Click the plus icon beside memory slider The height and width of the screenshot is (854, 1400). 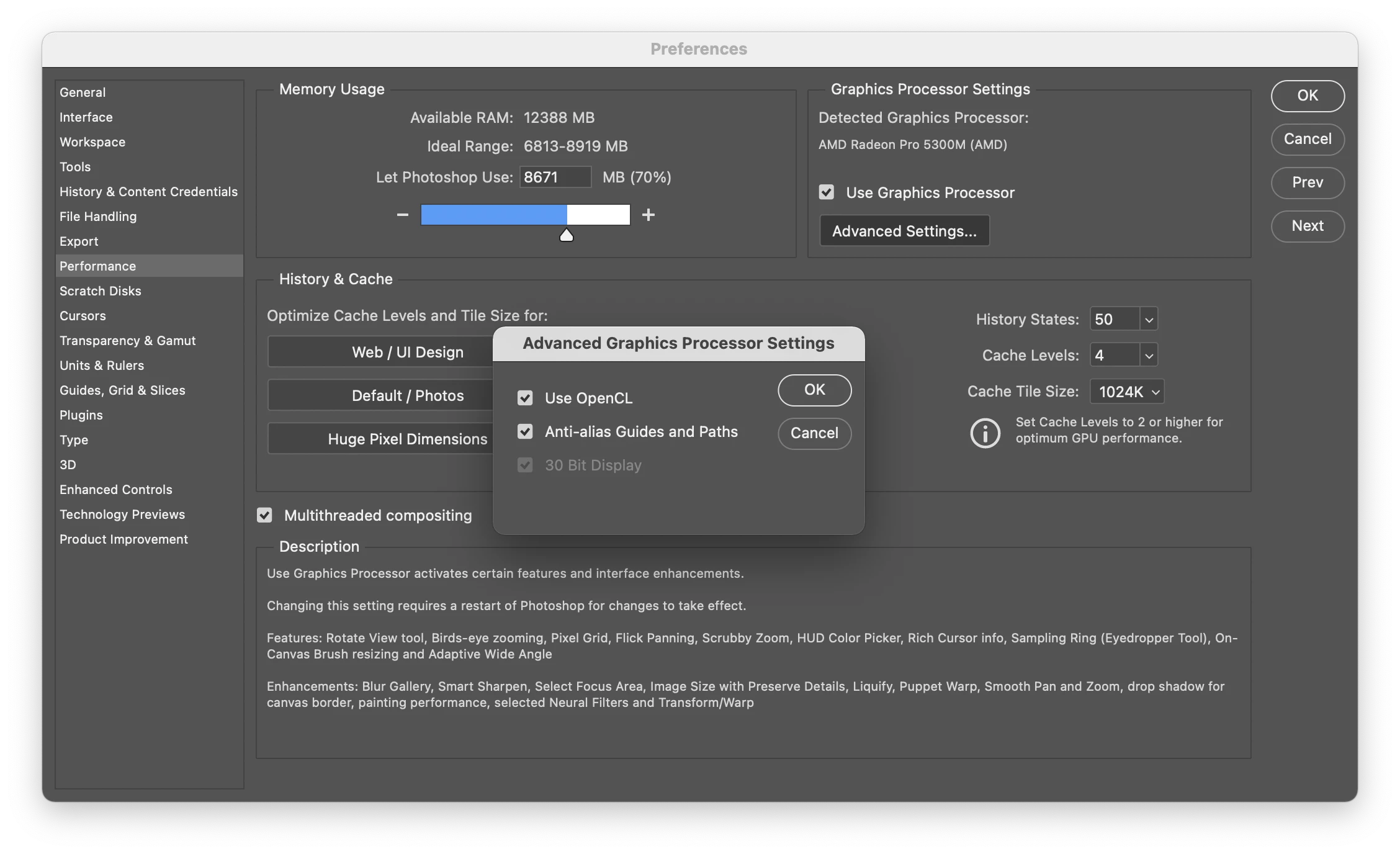(x=648, y=215)
